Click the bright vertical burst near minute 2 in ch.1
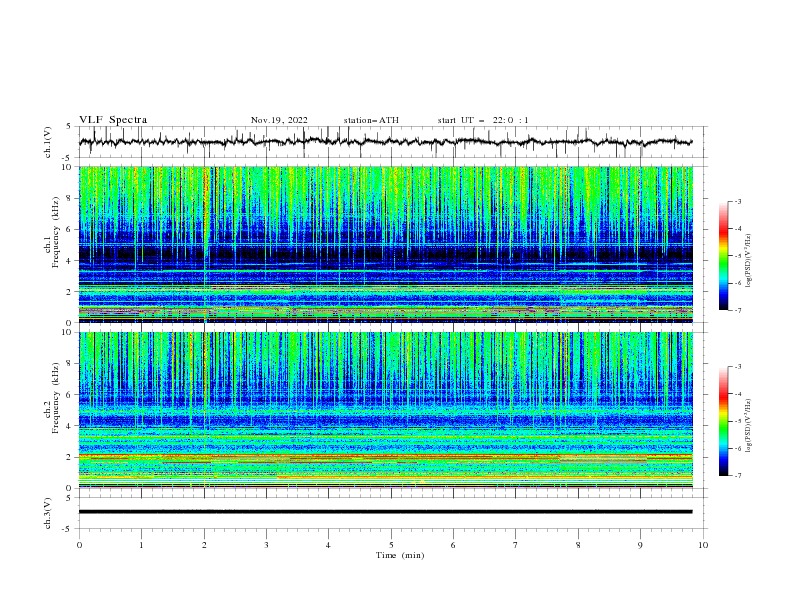This screenshot has width=792, height=612. [206, 212]
